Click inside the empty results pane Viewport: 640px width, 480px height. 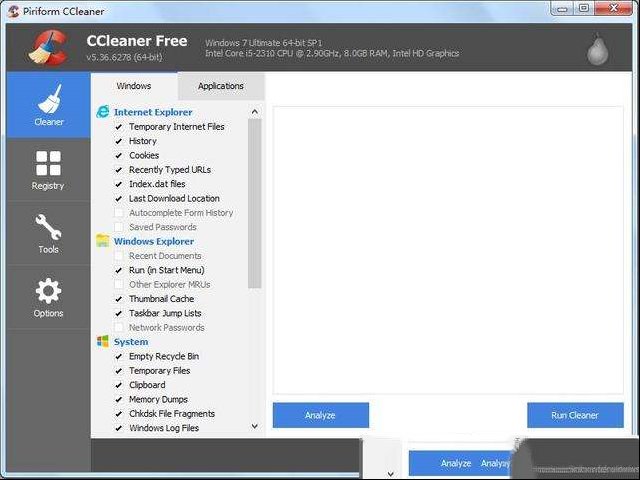pos(448,250)
